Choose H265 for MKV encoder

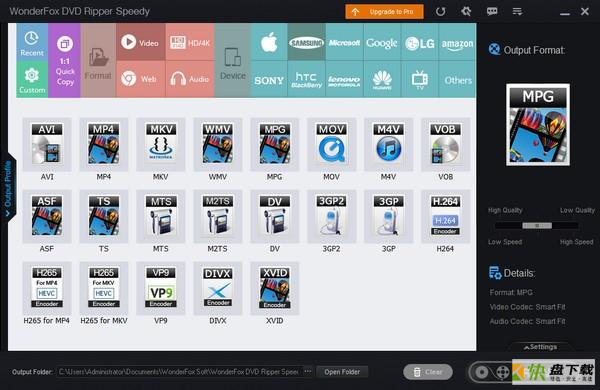(104, 288)
